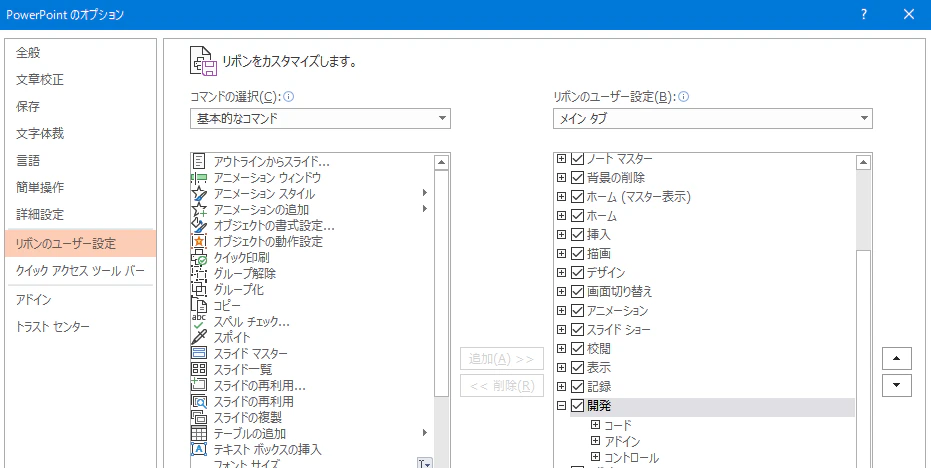
Task: Select the クイック印刷 printer icon
Action: pos(200,258)
